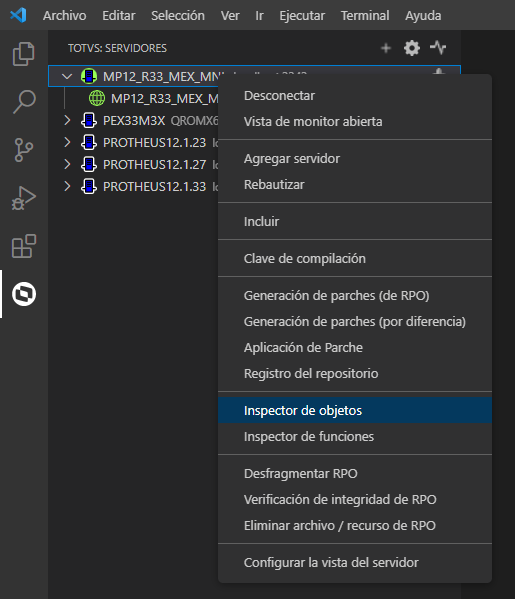Image resolution: width=515 pixels, height=599 pixels.
Task: Open the Extensions view
Action: click(24, 246)
